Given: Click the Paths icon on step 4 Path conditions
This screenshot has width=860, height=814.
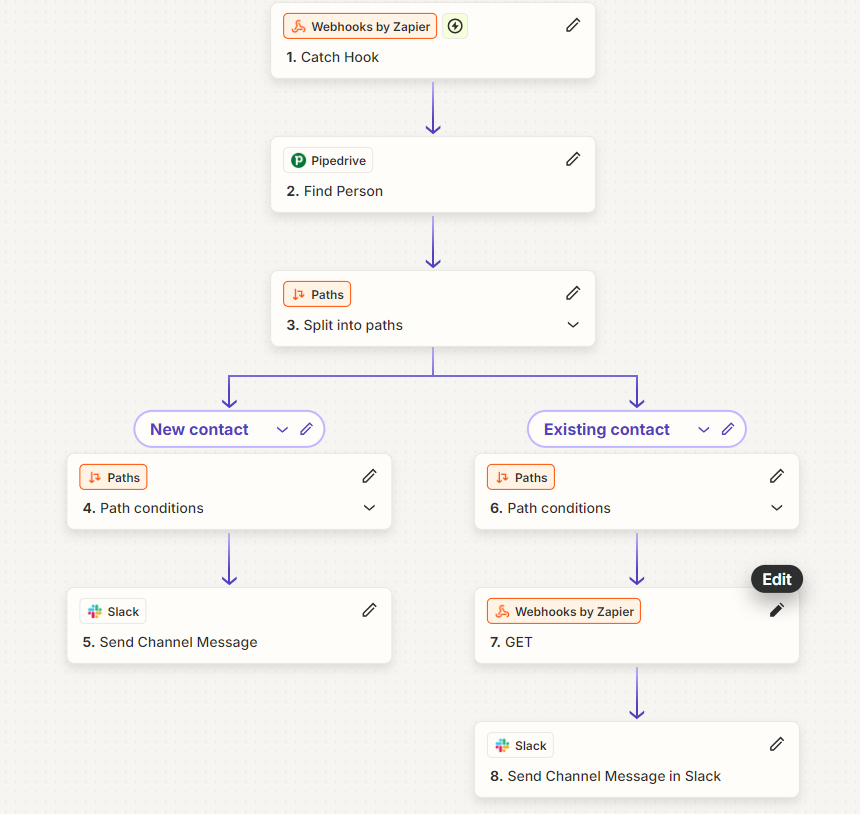Looking at the screenshot, I should click(93, 477).
